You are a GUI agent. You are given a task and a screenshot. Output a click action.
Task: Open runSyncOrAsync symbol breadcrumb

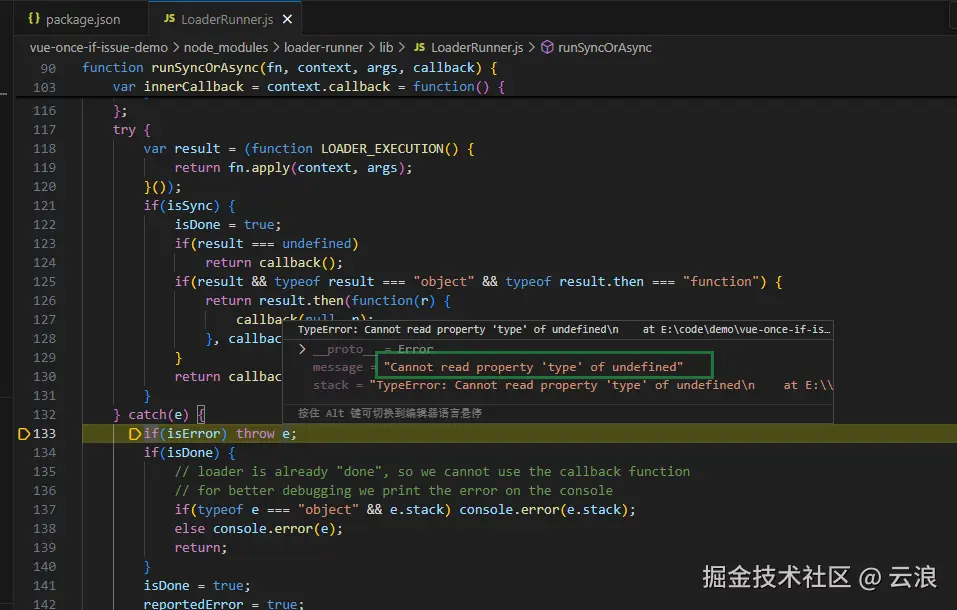604,48
